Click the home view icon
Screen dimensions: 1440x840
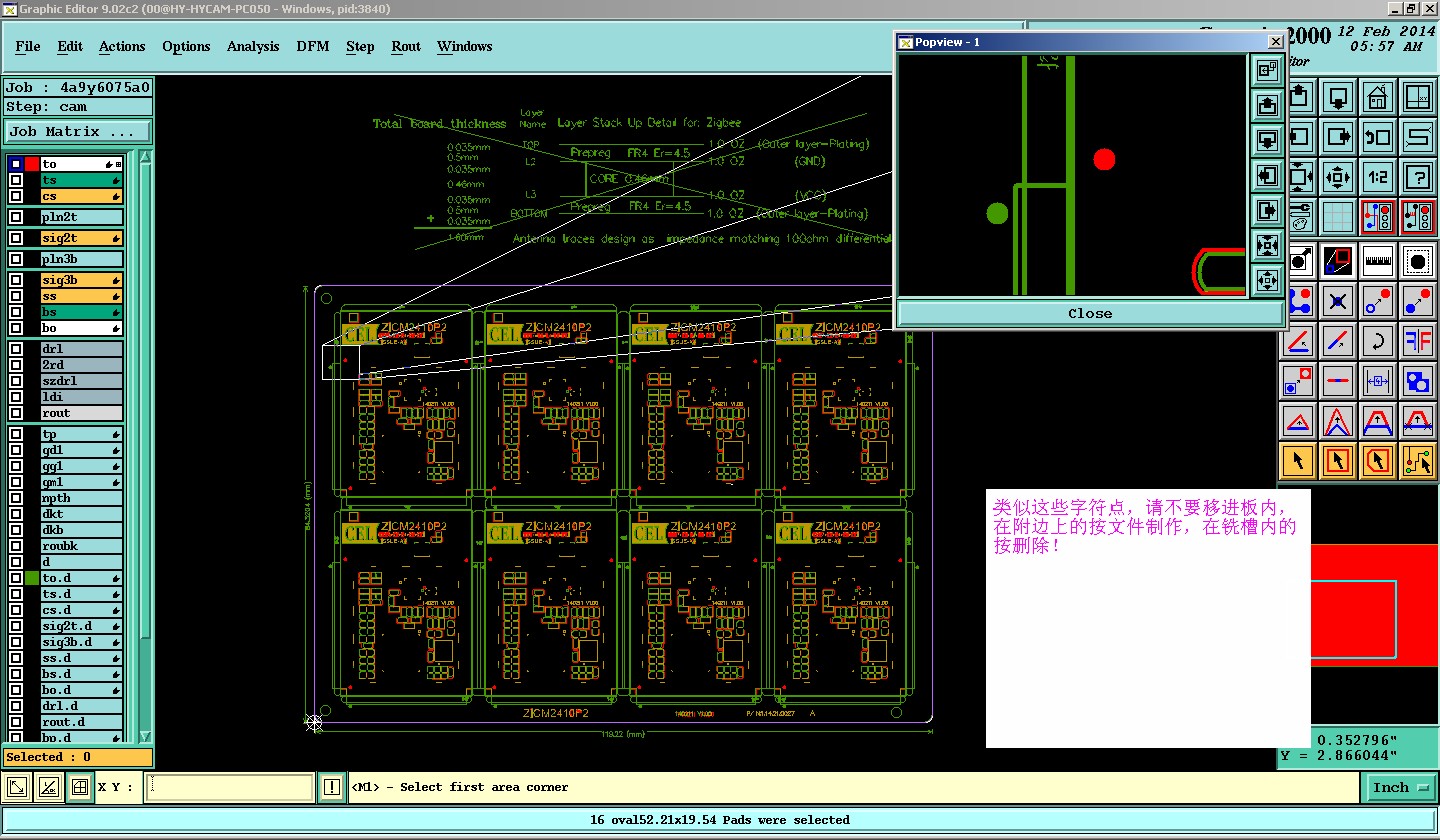(x=1378, y=97)
